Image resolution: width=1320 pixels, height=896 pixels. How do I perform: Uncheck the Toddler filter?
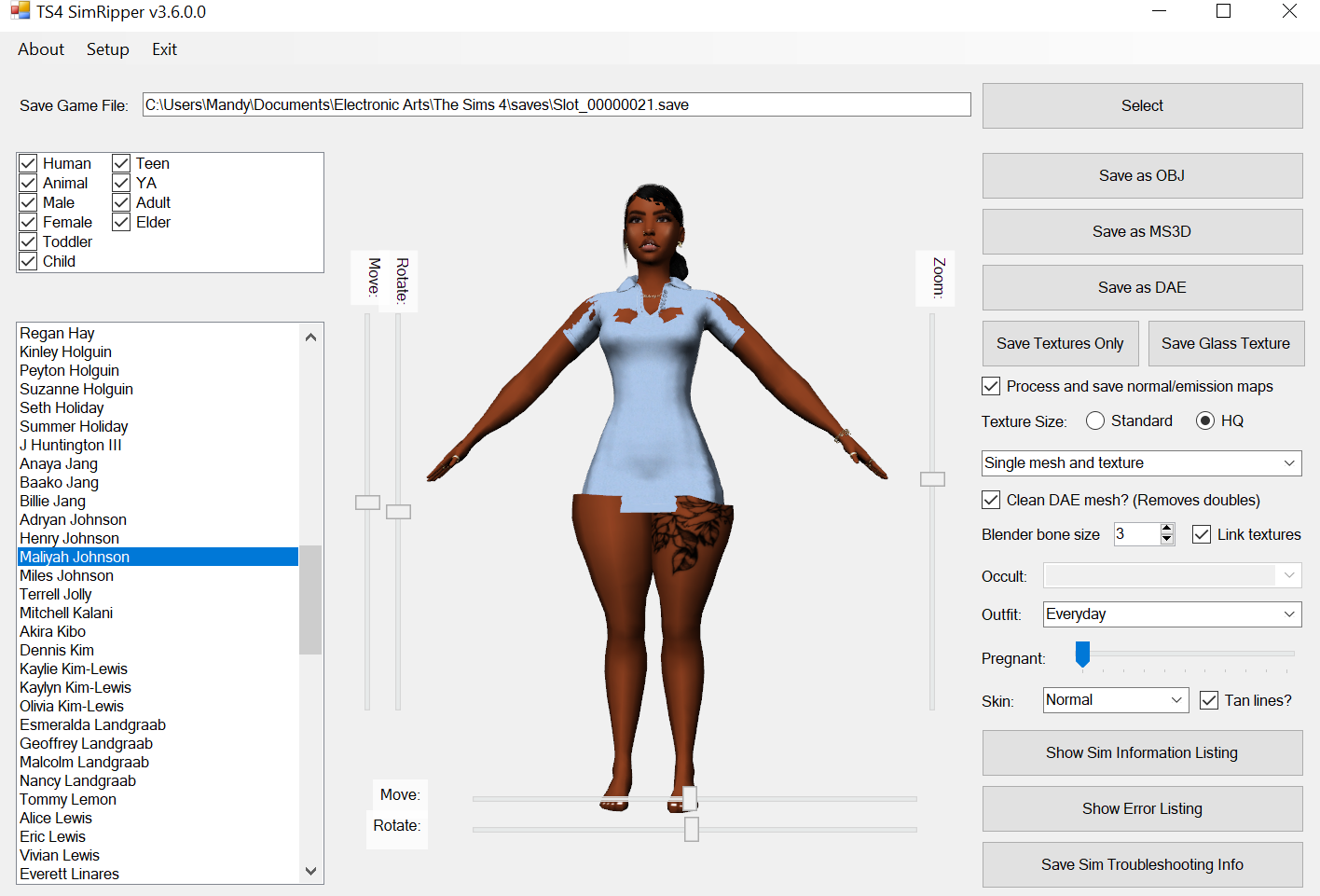(x=27, y=241)
